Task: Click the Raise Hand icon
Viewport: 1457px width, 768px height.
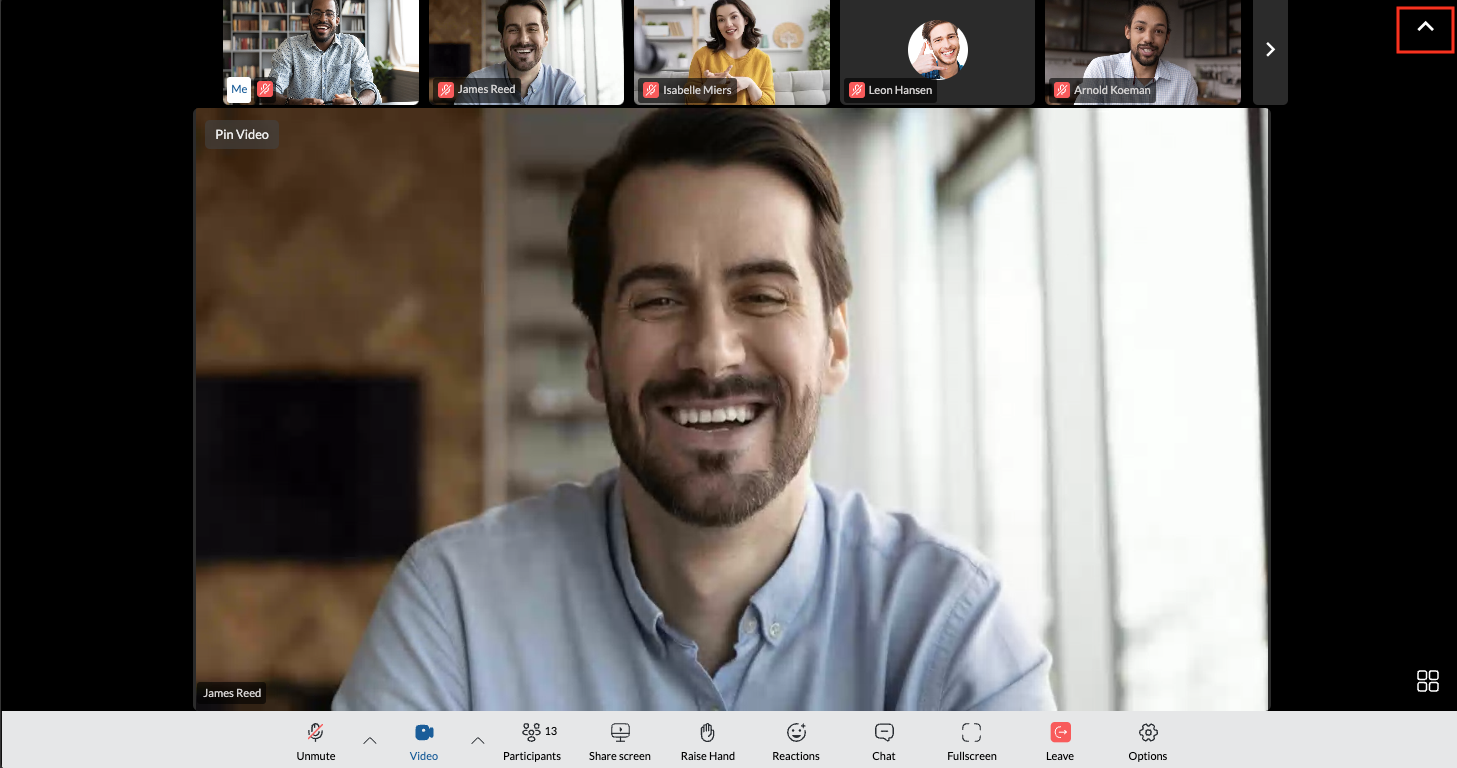Action: click(708, 732)
